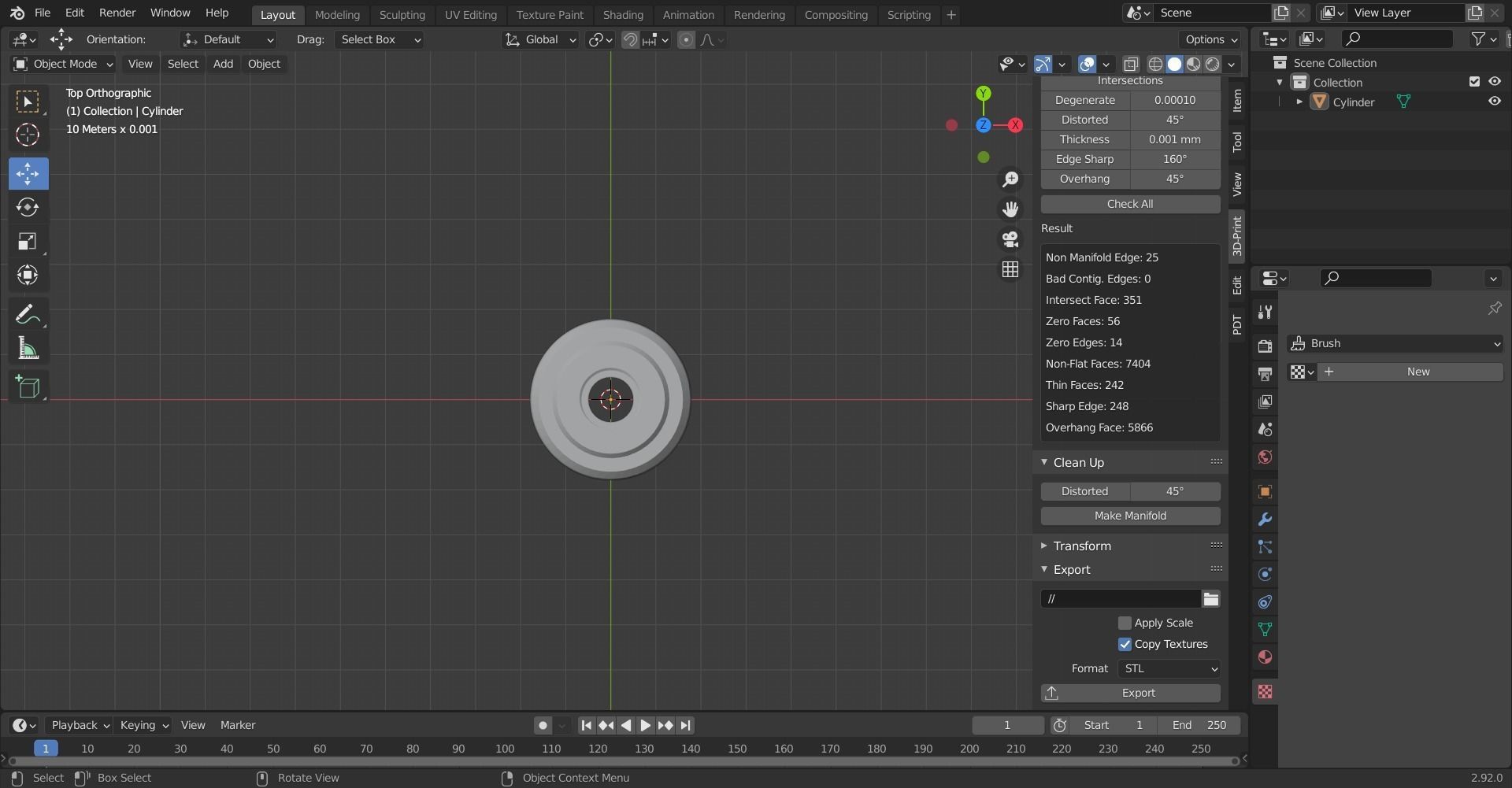Open the World properties tab
The image size is (1512, 788).
coord(1265,457)
